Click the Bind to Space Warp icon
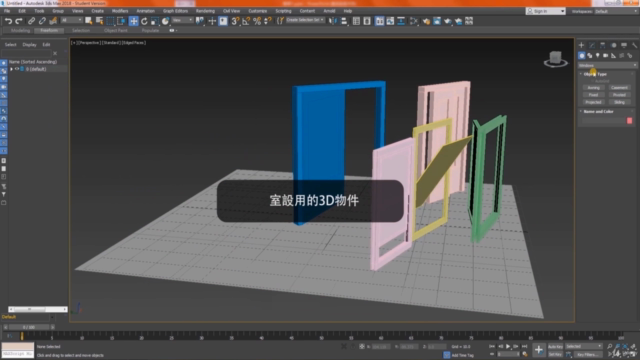Viewport: 640px width, 360px height. (x=53, y=21)
